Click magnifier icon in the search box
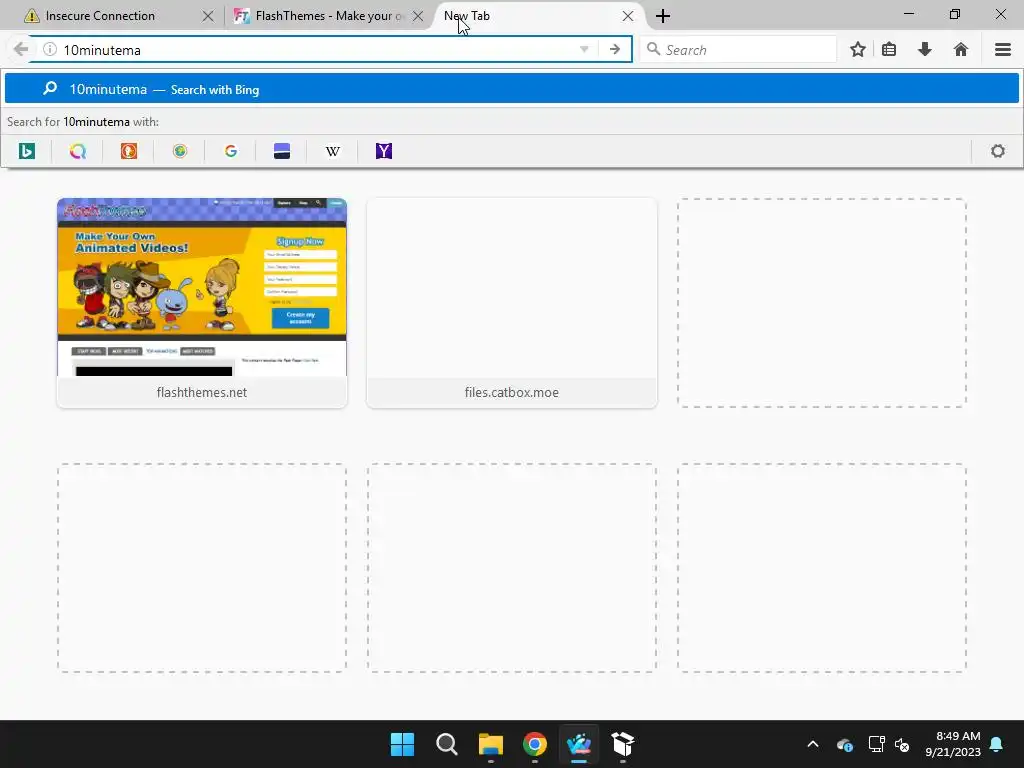1024x768 pixels. 653,49
